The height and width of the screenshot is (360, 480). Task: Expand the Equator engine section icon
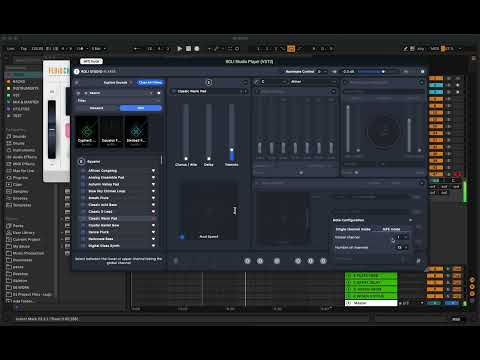pyautogui.click(x=81, y=162)
